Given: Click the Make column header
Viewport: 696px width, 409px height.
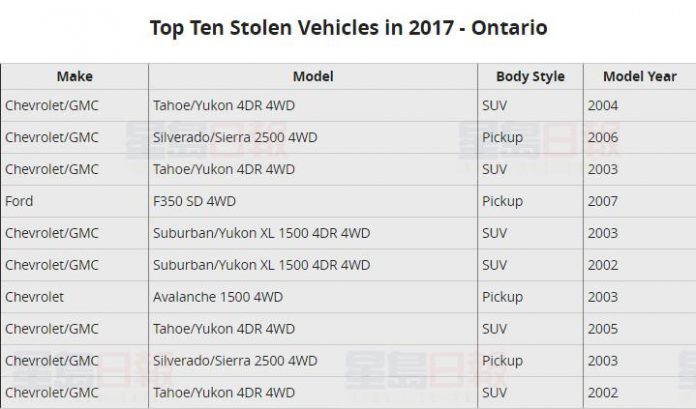Looking at the screenshot, I should pyautogui.click(x=75, y=76).
